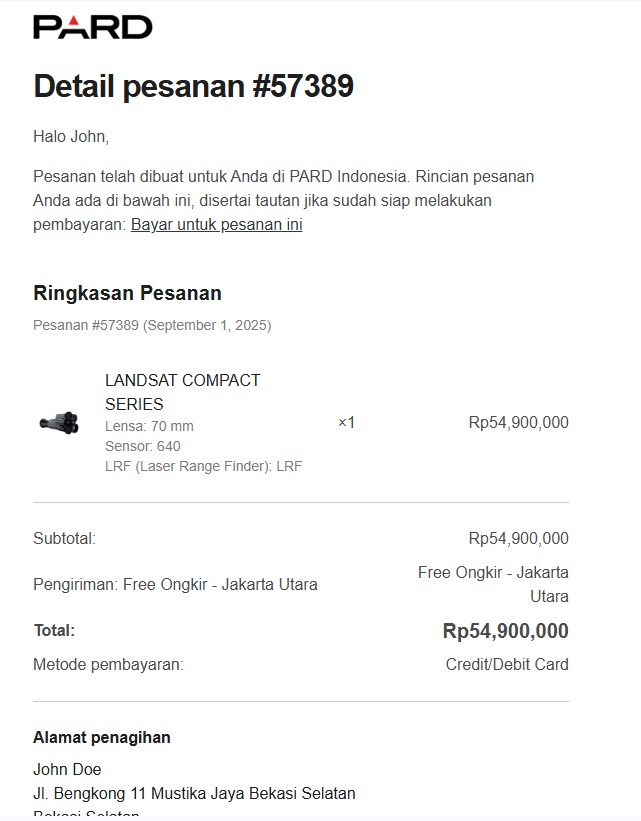Click the "Lensa: 70 mm" specification
The image size is (641, 821).
pyautogui.click(x=149, y=426)
